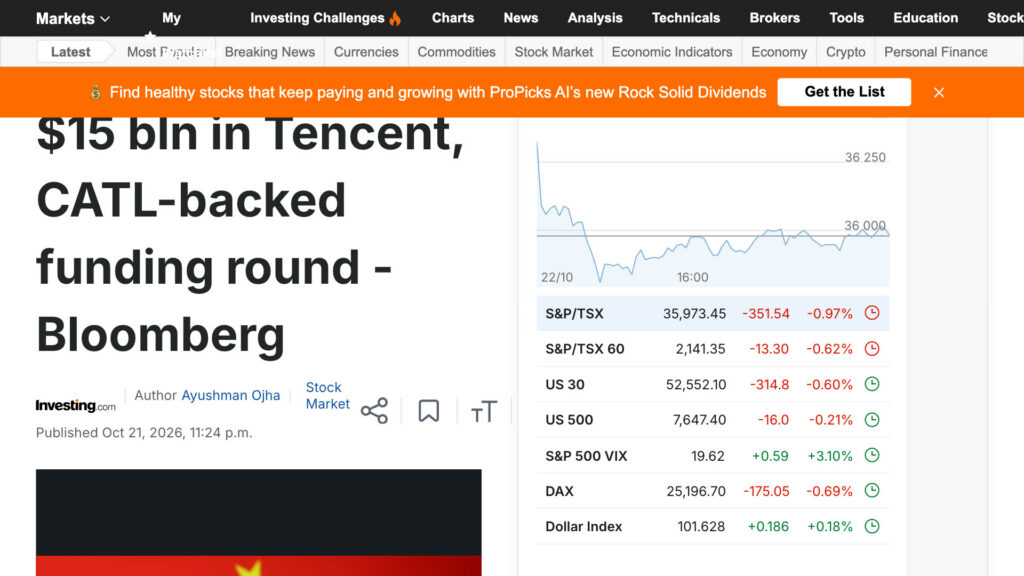Click the S&P/TSX intraday chart

[712, 213]
